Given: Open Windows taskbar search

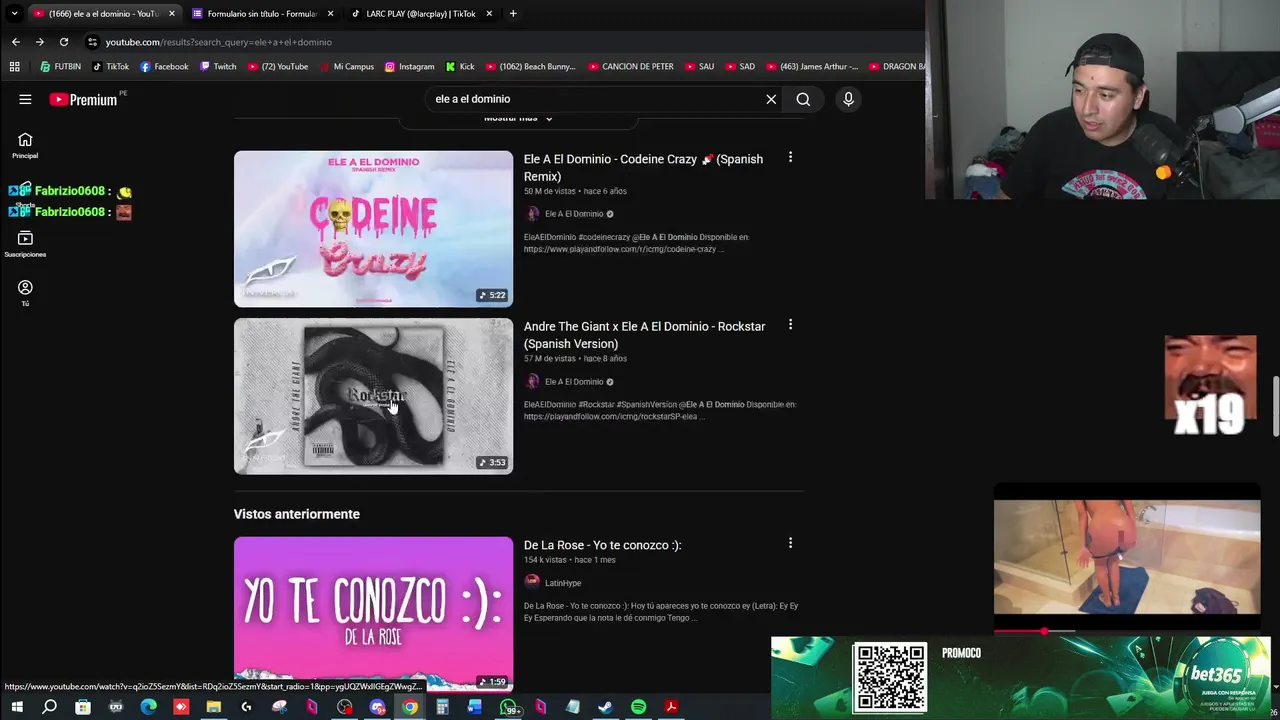Looking at the screenshot, I should pyautogui.click(x=49, y=707).
